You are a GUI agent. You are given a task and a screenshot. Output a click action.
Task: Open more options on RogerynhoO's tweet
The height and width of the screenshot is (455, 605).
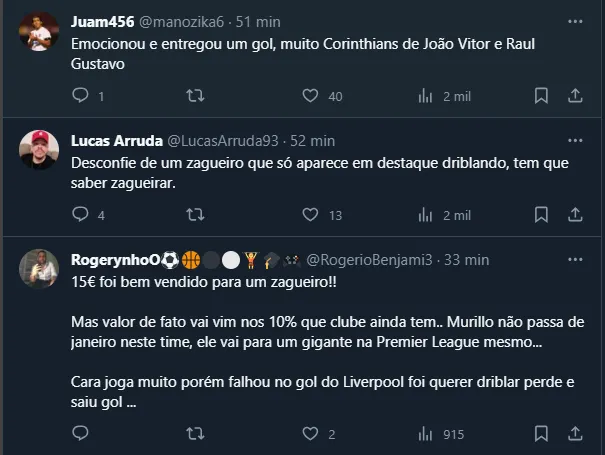tap(575, 259)
